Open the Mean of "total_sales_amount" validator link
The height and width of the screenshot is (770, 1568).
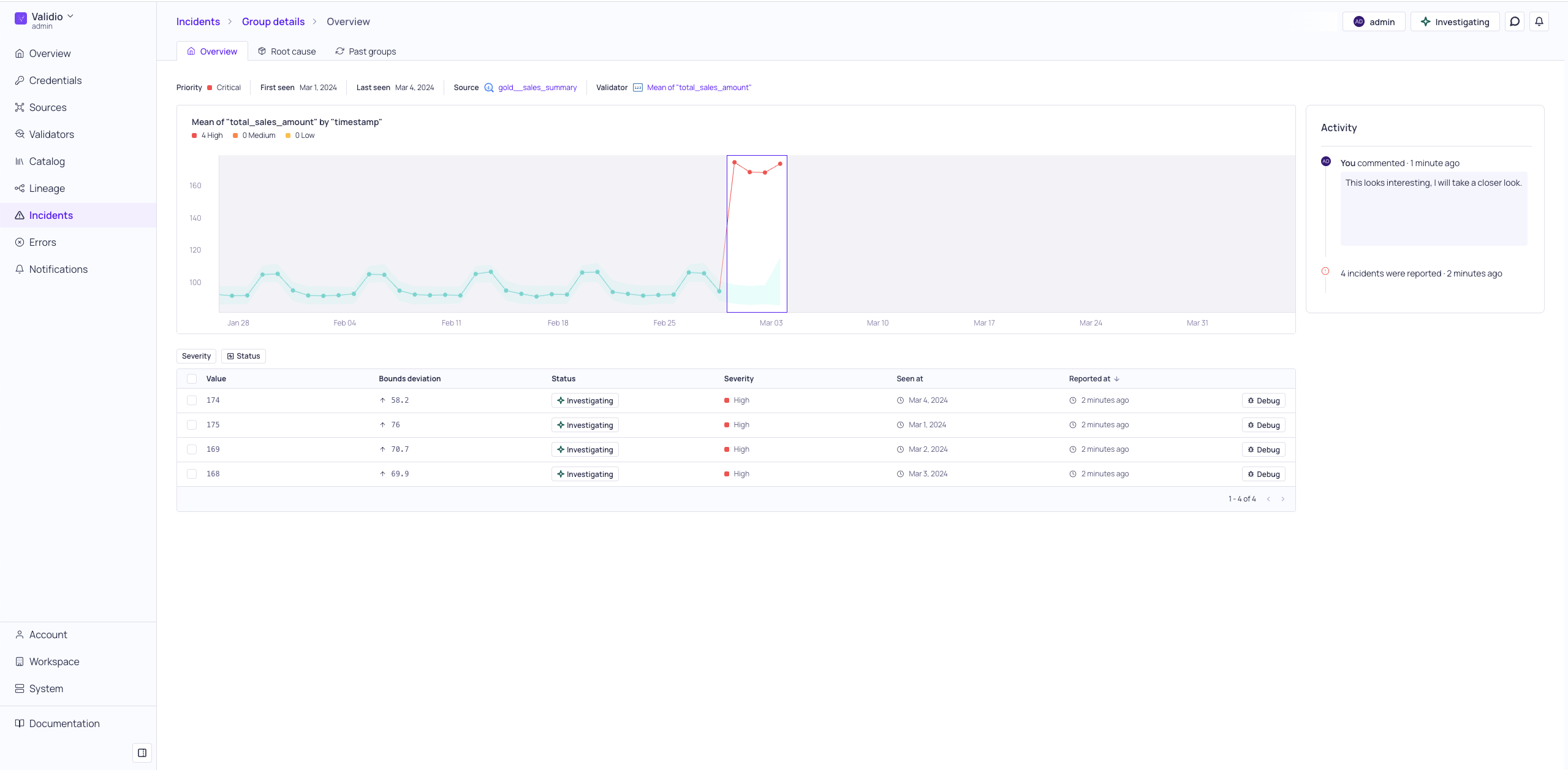699,88
